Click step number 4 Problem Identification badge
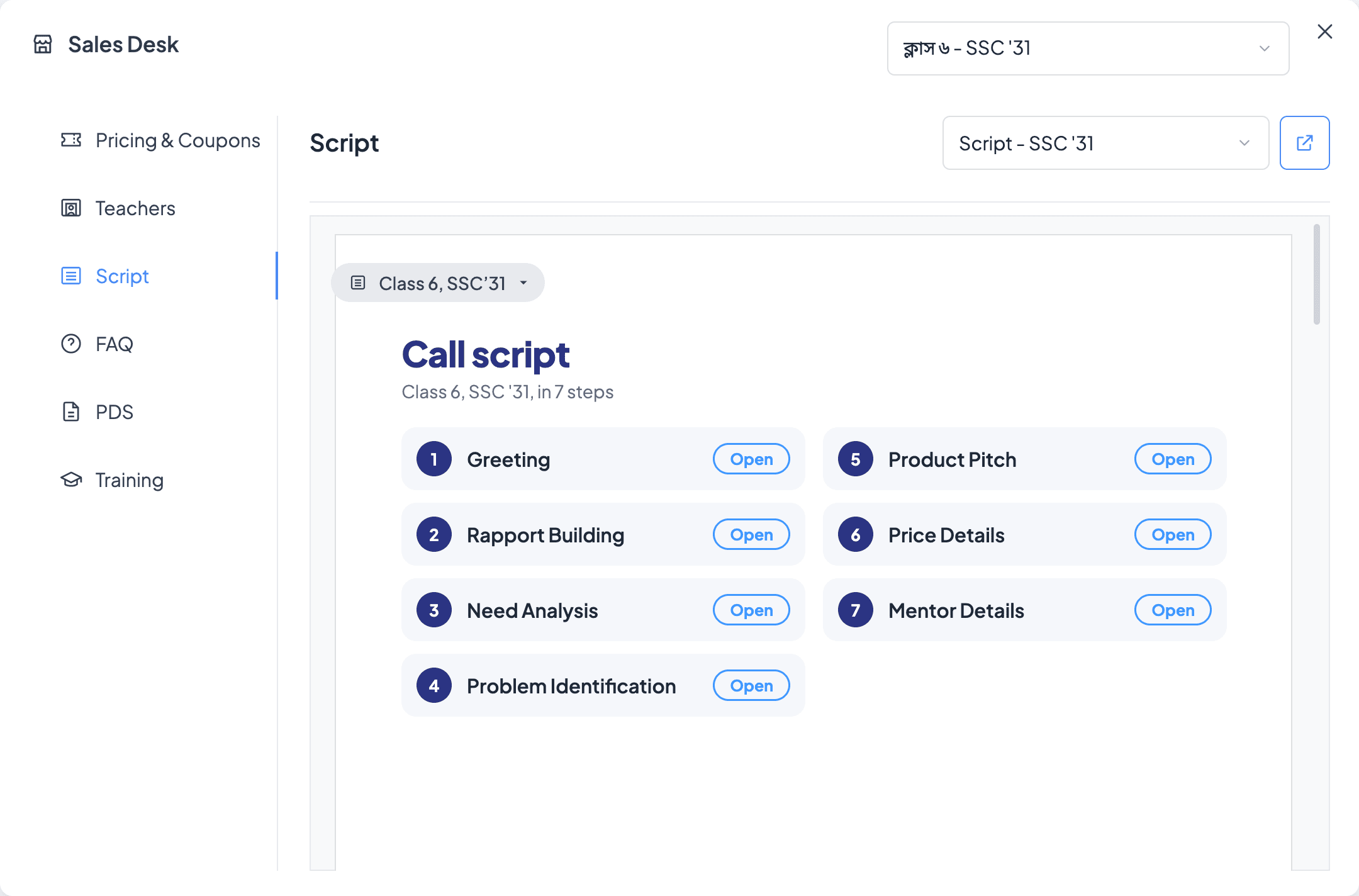1359x896 pixels. click(x=434, y=685)
